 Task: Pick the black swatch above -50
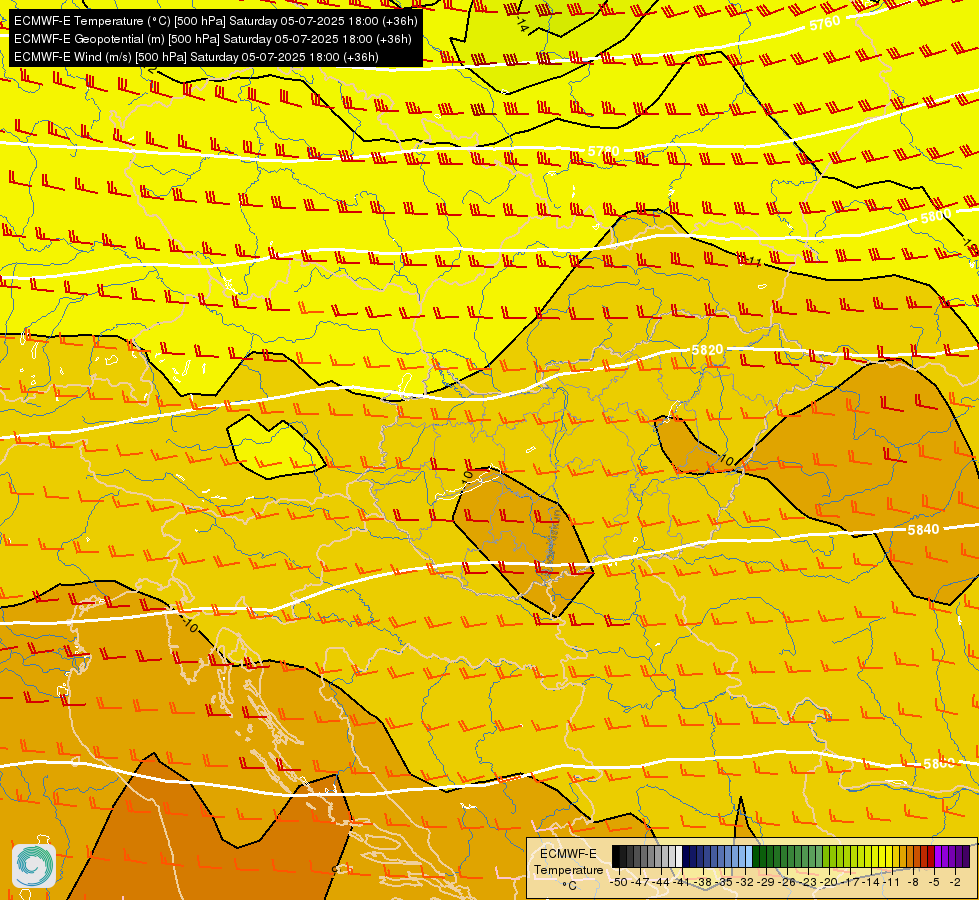pyautogui.click(x=616, y=856)
